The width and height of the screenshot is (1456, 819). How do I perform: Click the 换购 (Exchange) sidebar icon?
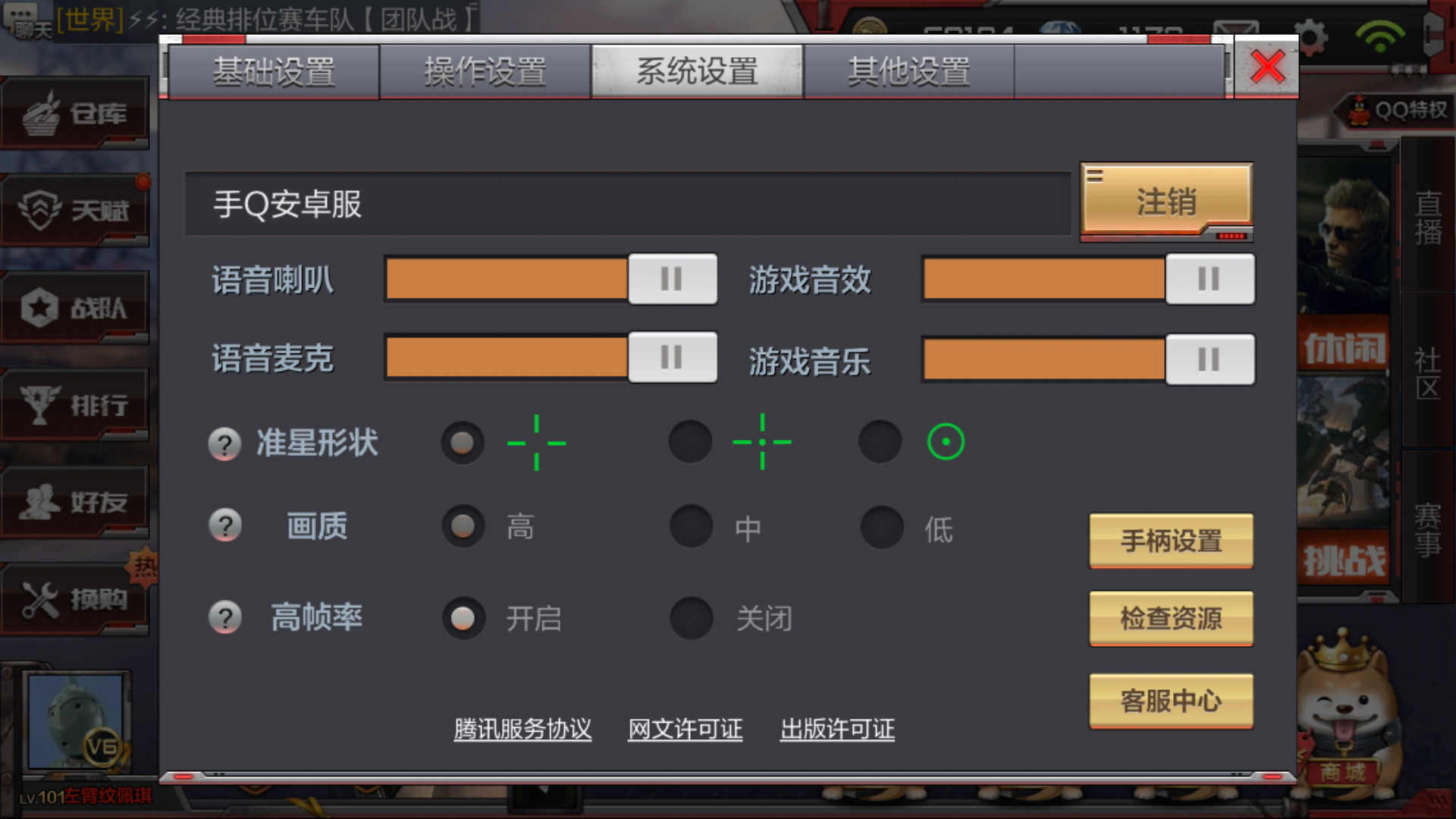point(75,600)
